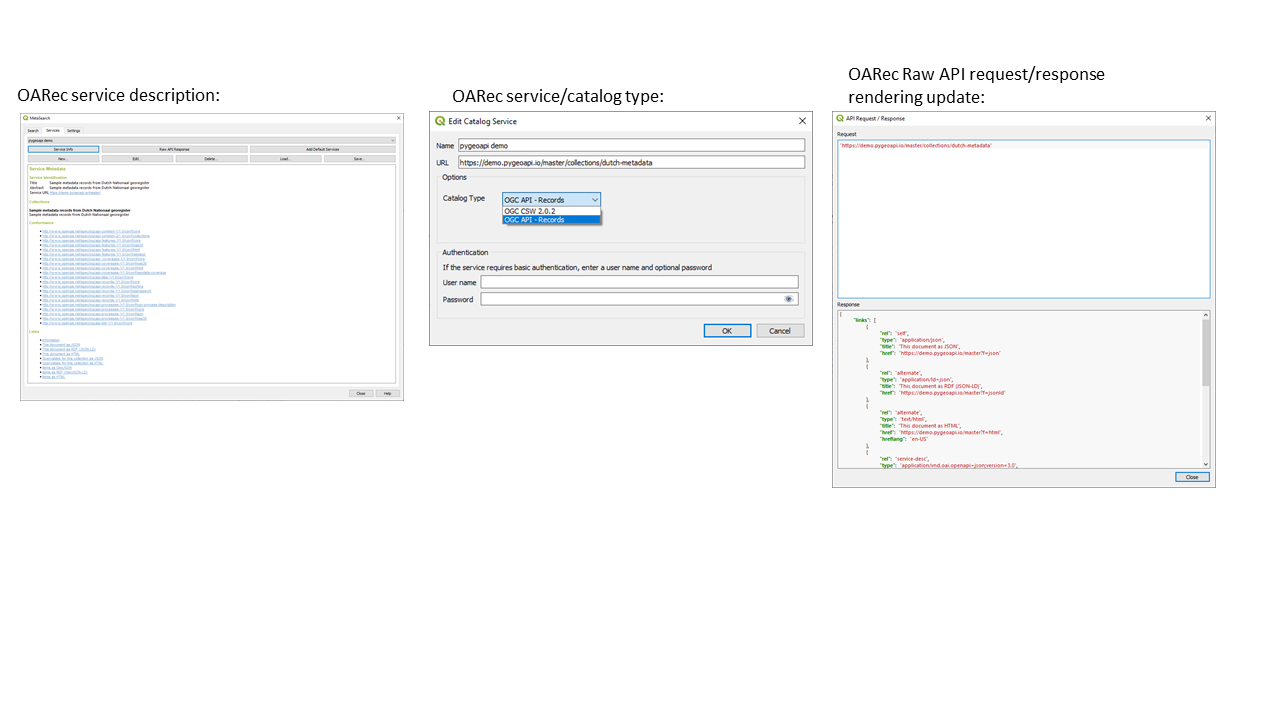
Task: Confirm the catalog service with OK
Action: pos(727,331)
